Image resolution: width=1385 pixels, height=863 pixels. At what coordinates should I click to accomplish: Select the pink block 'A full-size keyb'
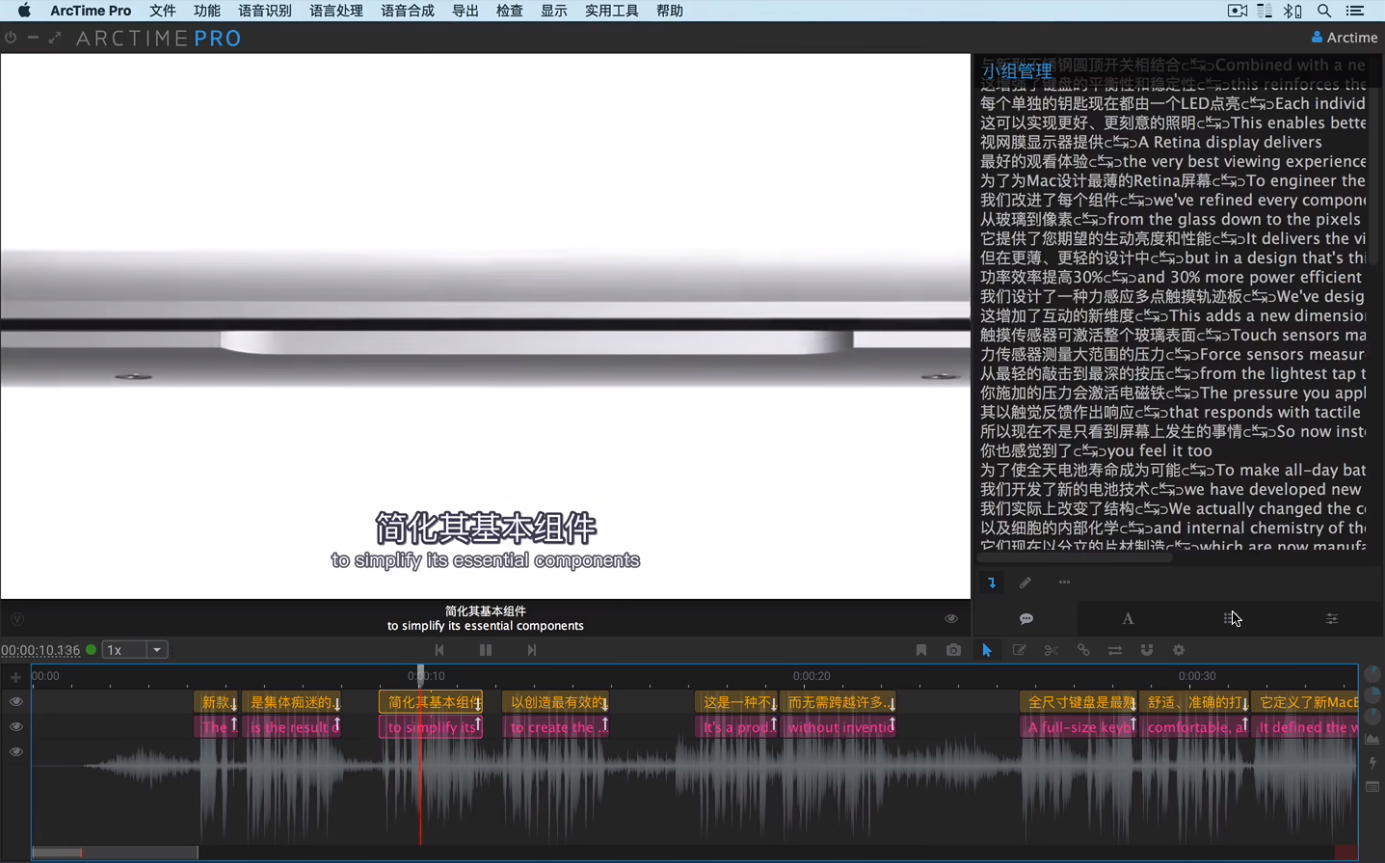tap(1079, 727)
